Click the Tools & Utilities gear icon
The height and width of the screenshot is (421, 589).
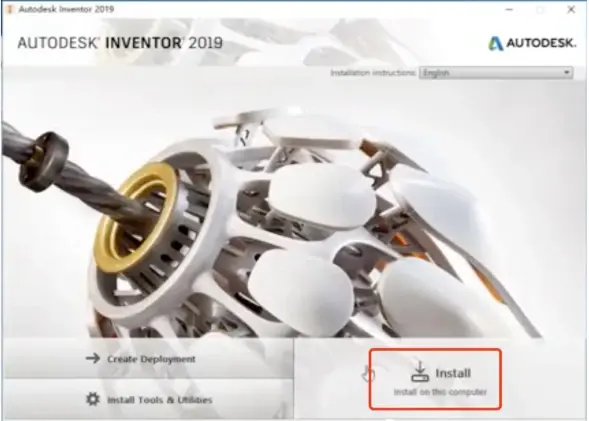pyautogui.click(x=93, y=398)
